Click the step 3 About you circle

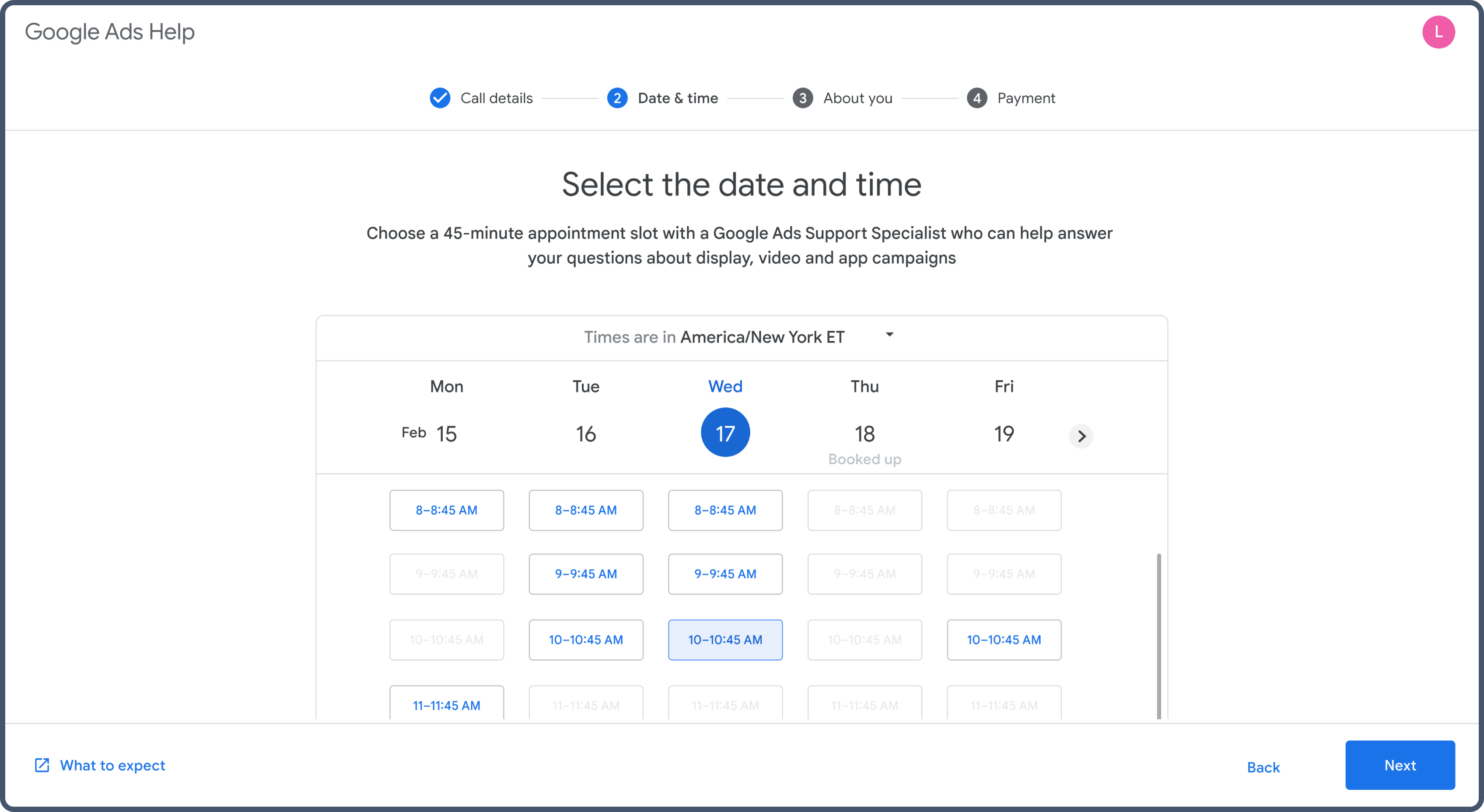click(x=802, y=98)
